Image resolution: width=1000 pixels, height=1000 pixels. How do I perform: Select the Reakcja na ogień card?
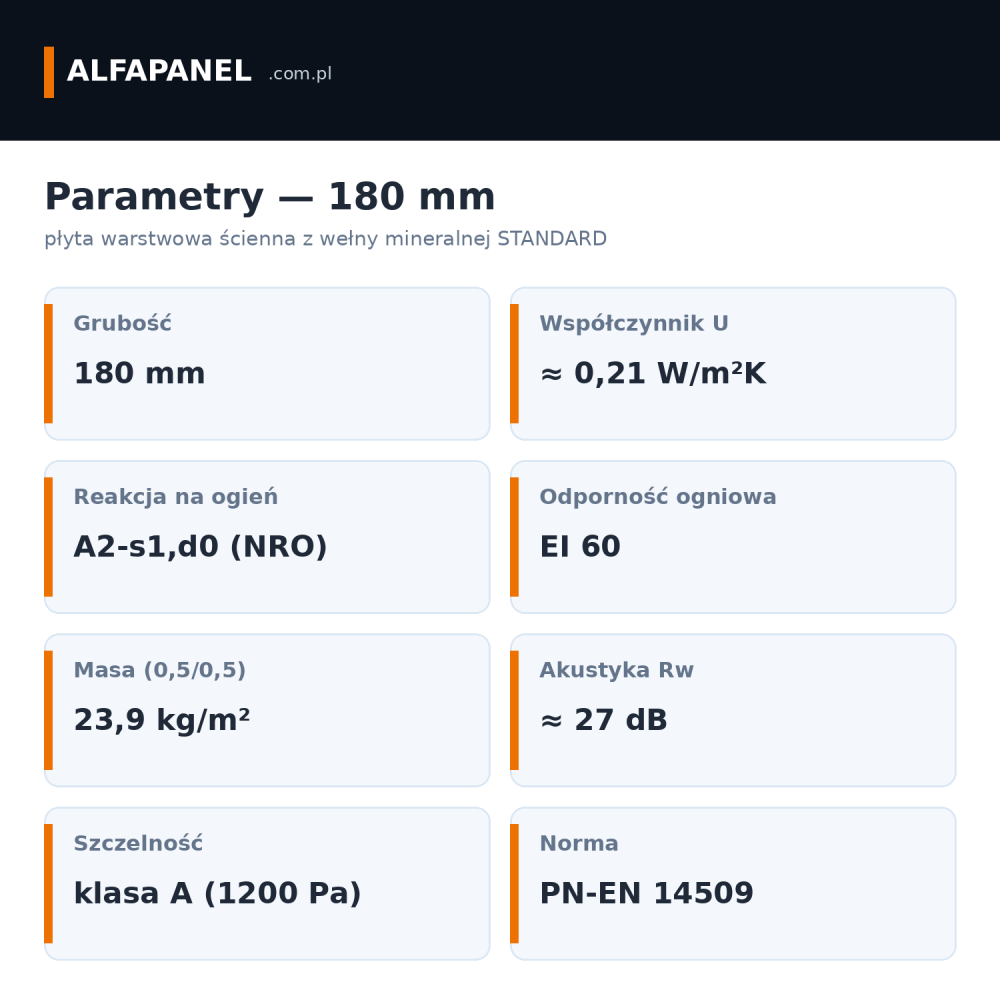tap(267, 537)
